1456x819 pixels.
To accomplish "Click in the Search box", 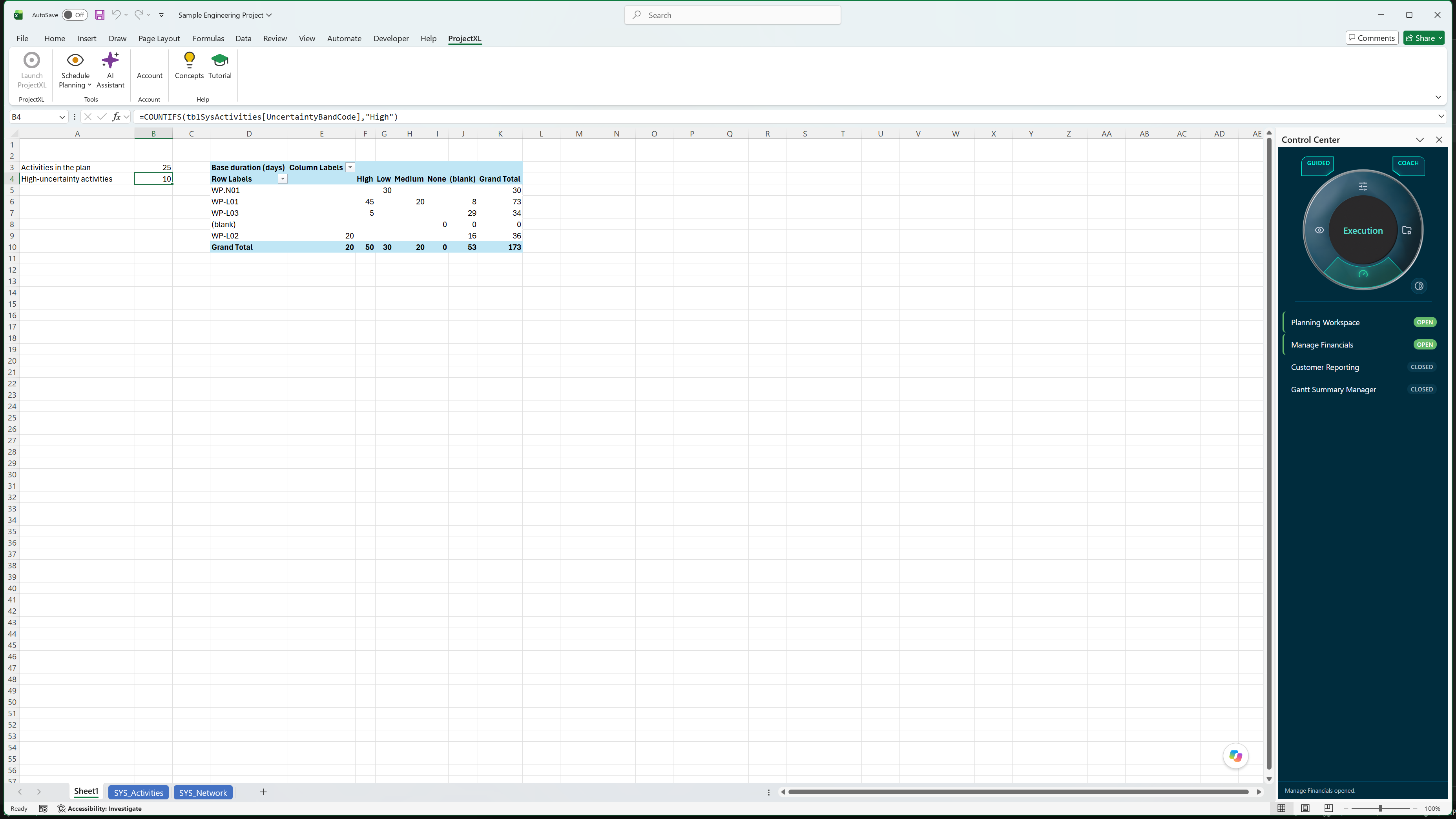I will pyautogui.click(x=733, y=15).
